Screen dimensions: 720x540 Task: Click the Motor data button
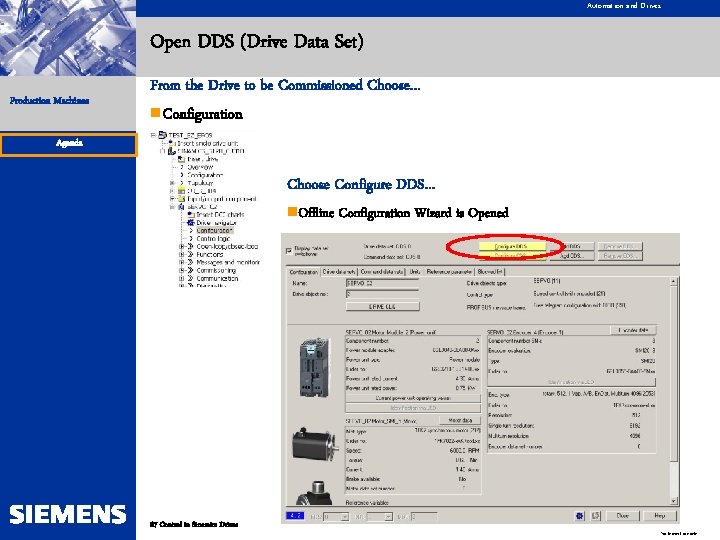[460, 421]
